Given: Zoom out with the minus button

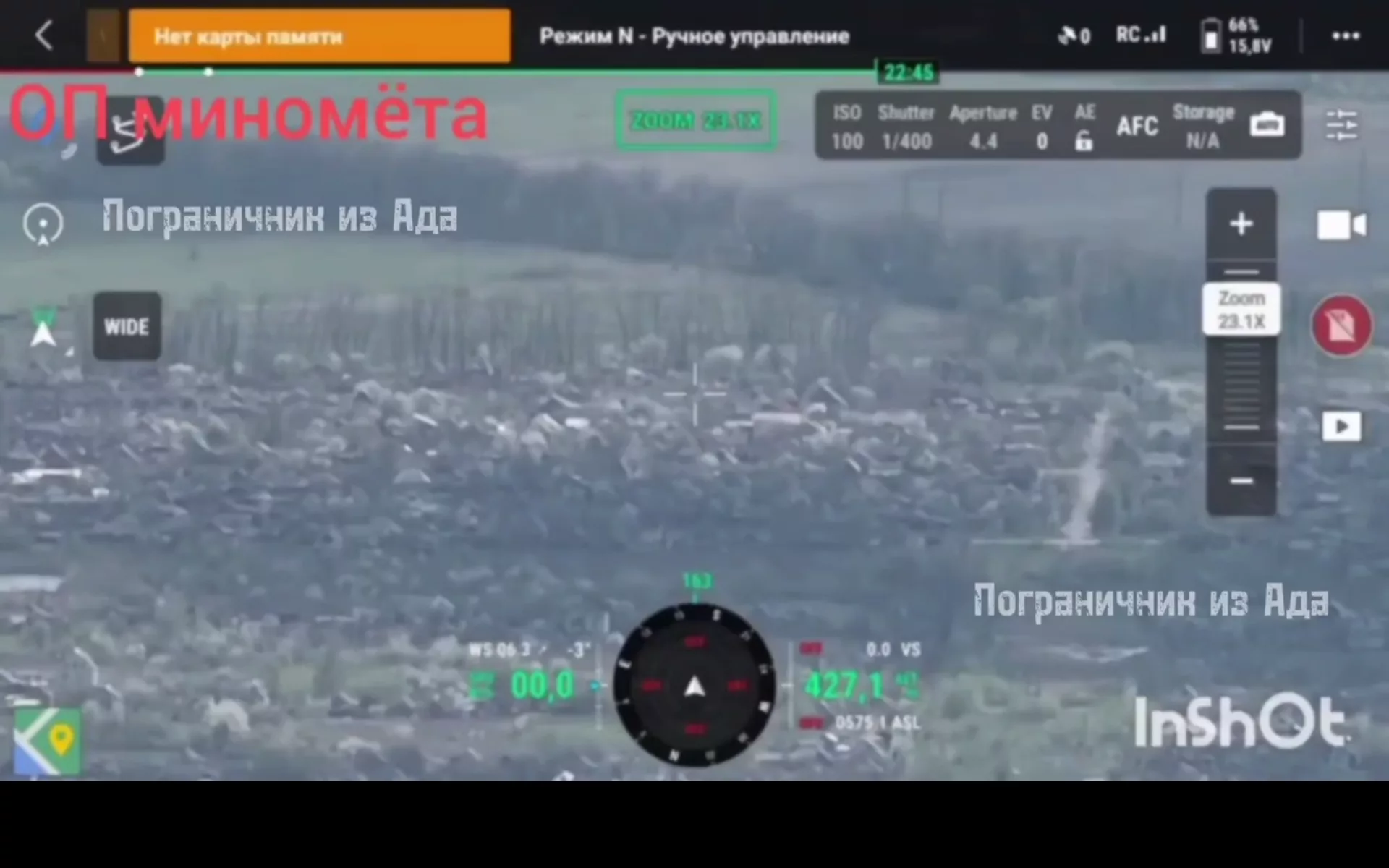Looking at the screenshot, I should click(1241, 481).
